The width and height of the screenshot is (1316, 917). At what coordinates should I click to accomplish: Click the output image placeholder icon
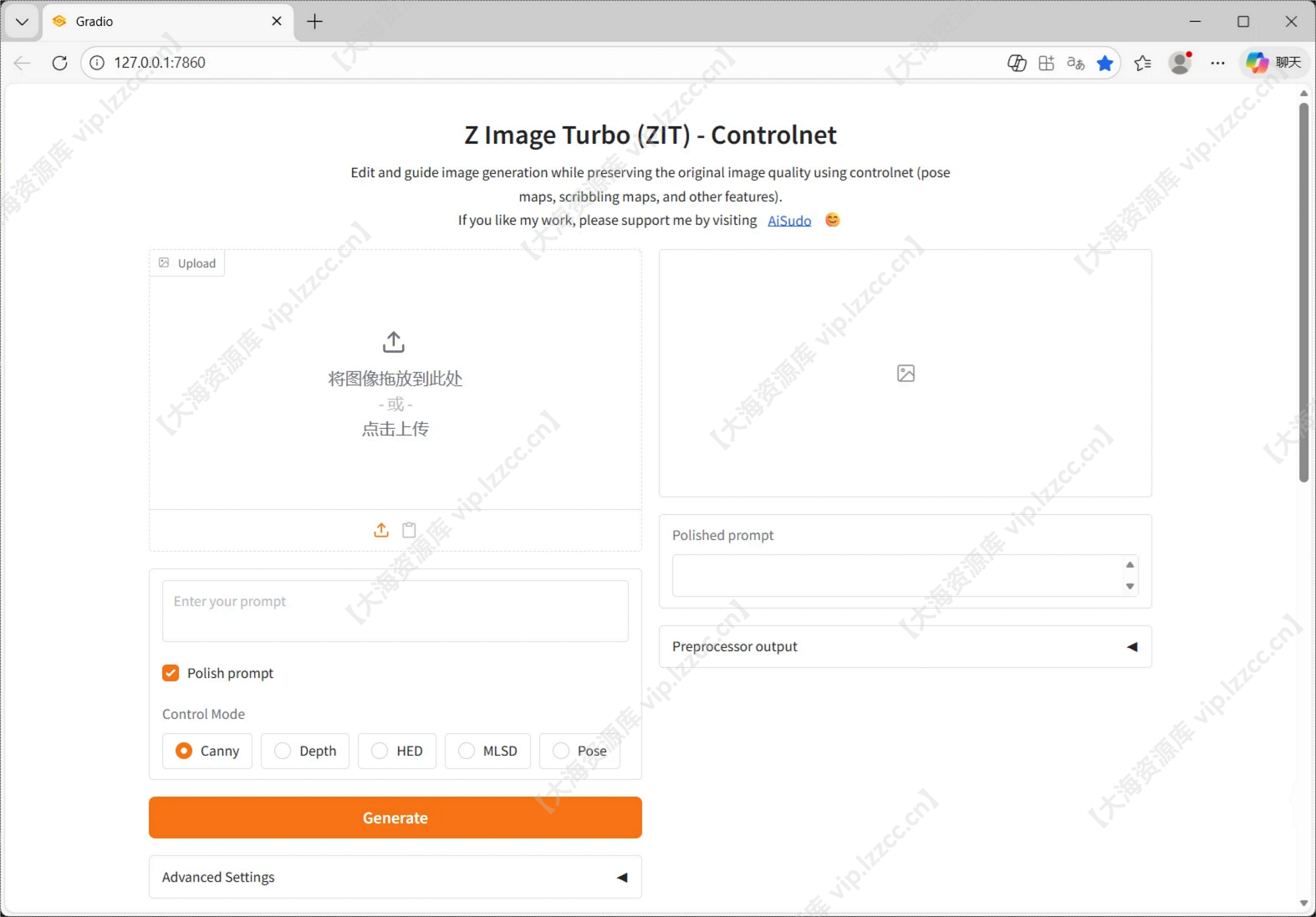[x=905, y=374]
